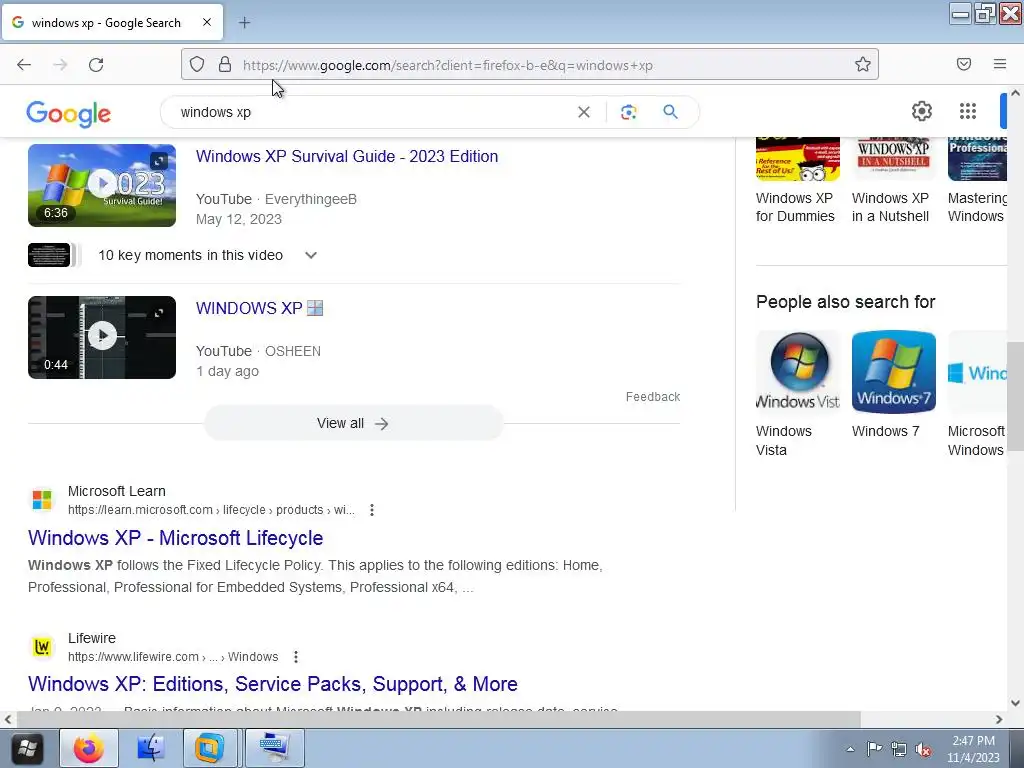Screen dimensions: 1024x768
Task: Click into the Google search field
Action: (x=372, y=112)
